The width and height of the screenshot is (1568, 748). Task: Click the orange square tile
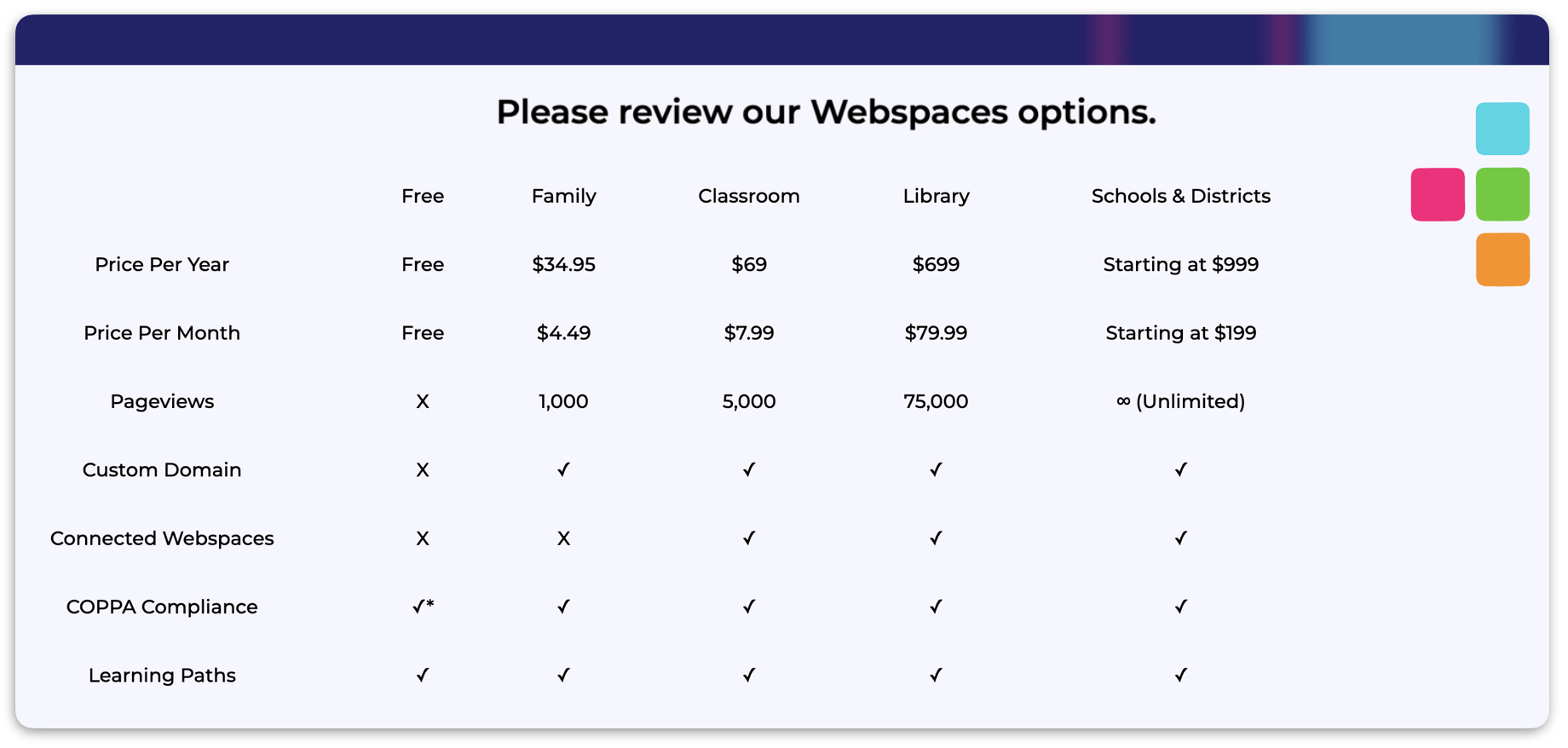[1502, 259]
